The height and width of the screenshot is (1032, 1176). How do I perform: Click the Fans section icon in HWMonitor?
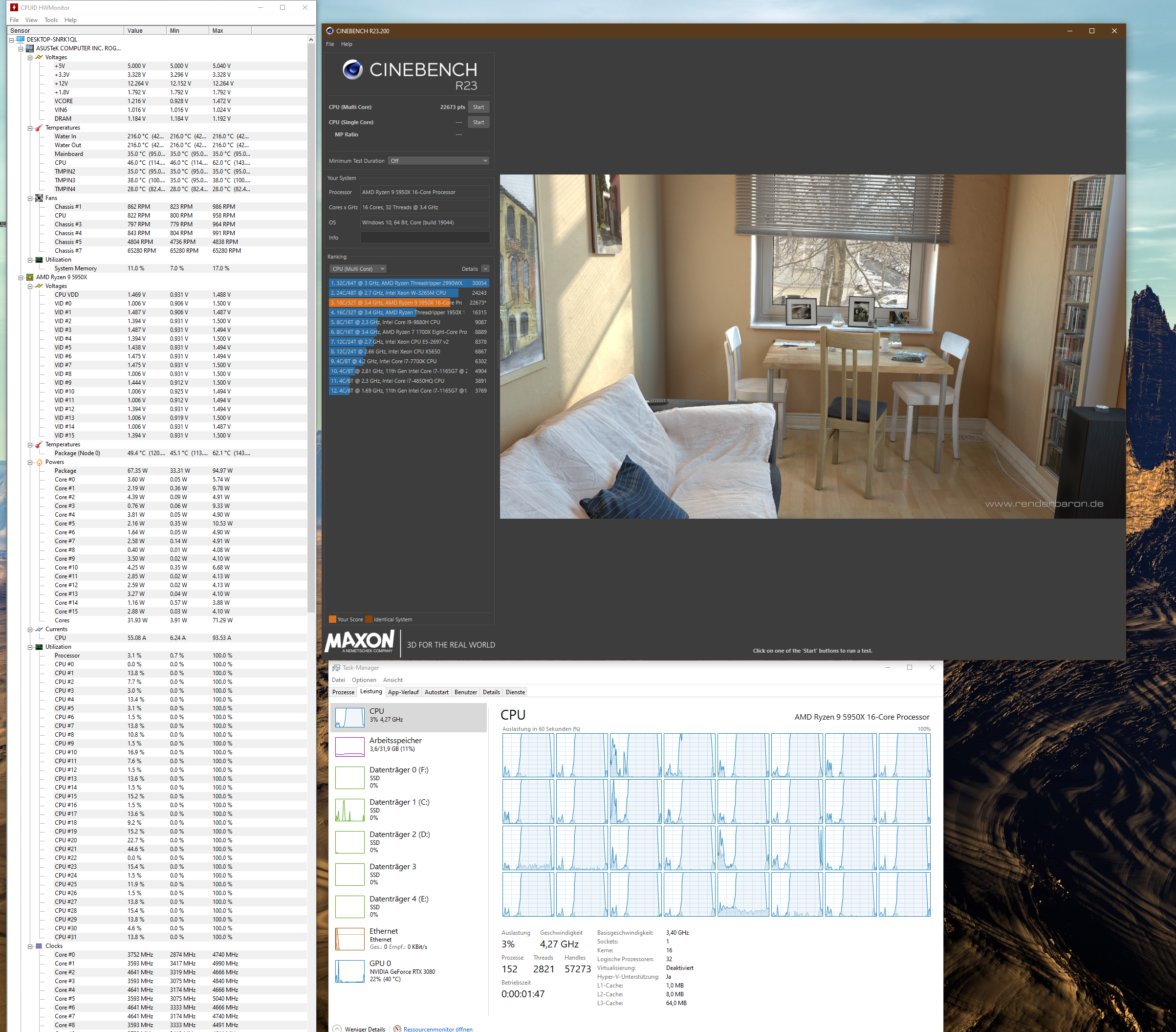(x=39, y=198)
